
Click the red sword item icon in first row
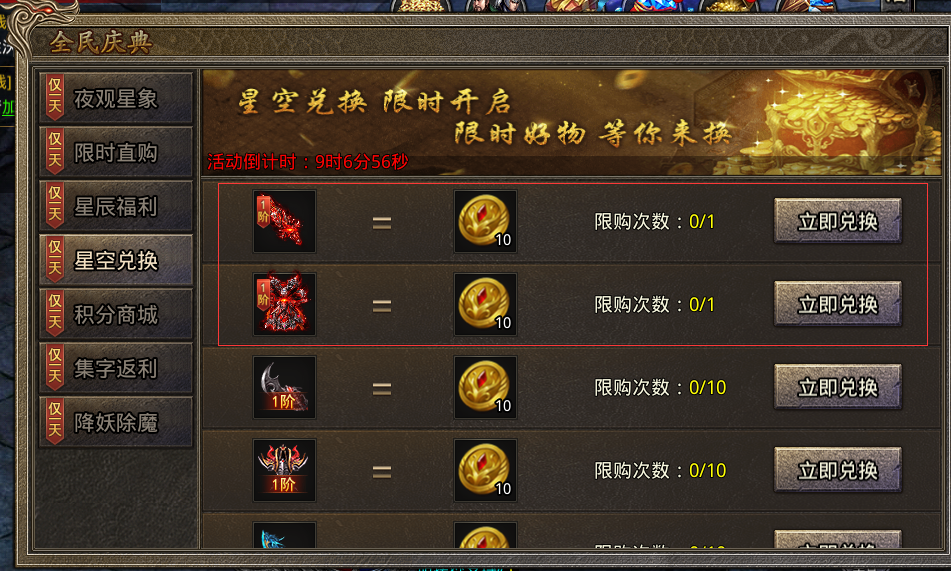point(284,221)
